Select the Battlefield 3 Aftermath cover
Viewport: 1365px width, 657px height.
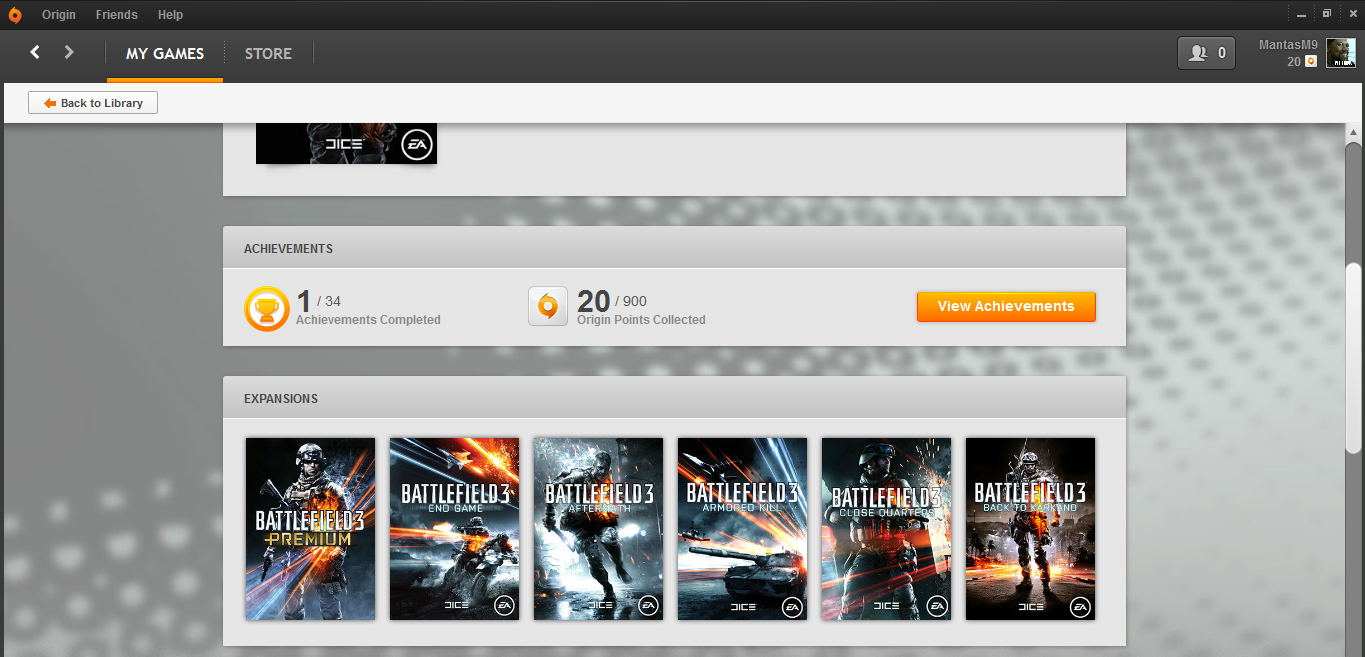point(599,529)
